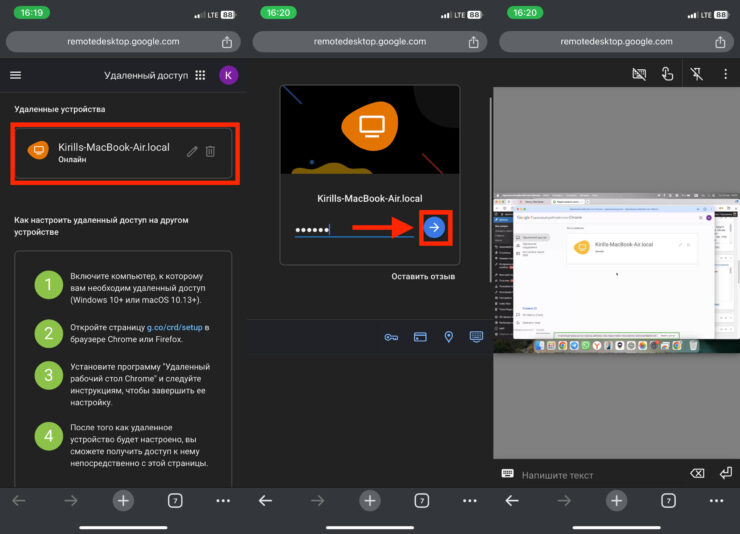Open browser more menu on PIN entry screen
This screenshot has height=534, width=740.
click(470, 501)
